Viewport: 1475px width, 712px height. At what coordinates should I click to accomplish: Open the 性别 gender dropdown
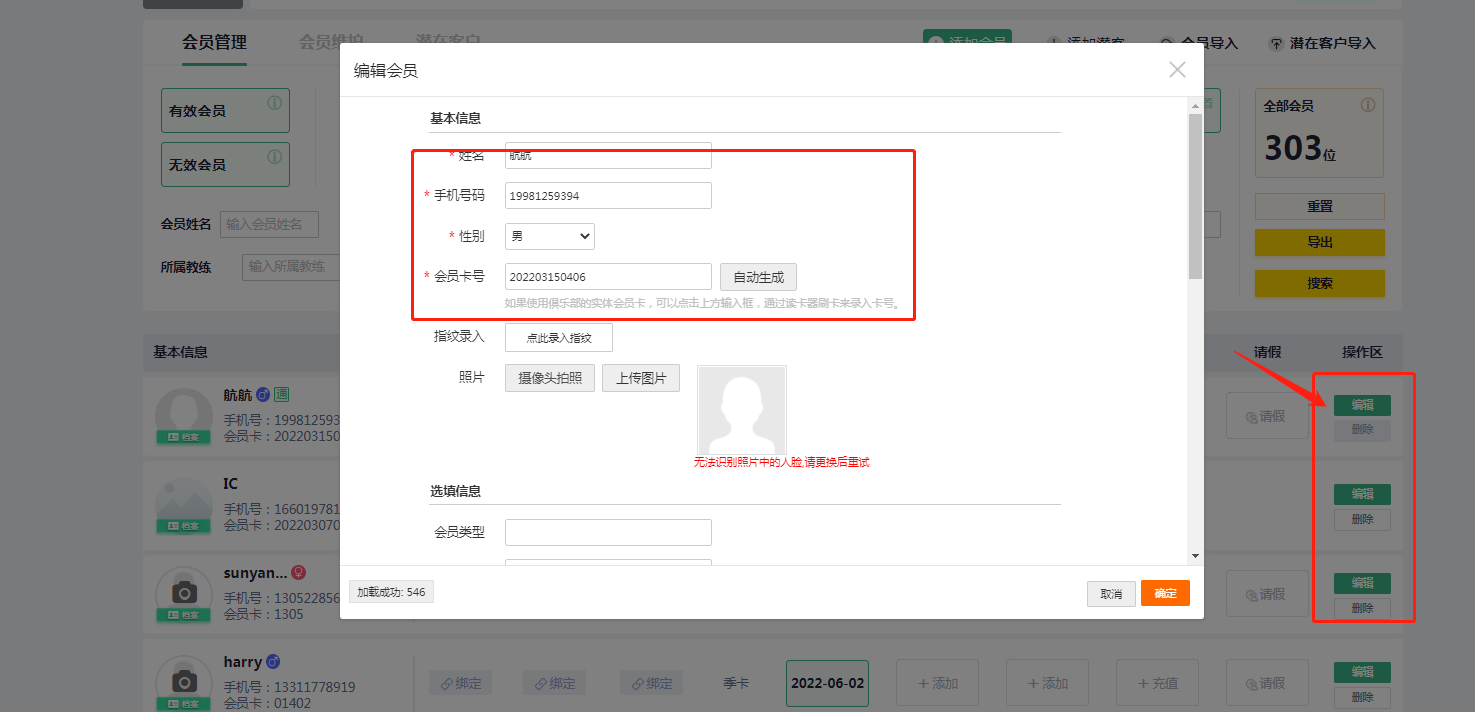click(549, 236)
